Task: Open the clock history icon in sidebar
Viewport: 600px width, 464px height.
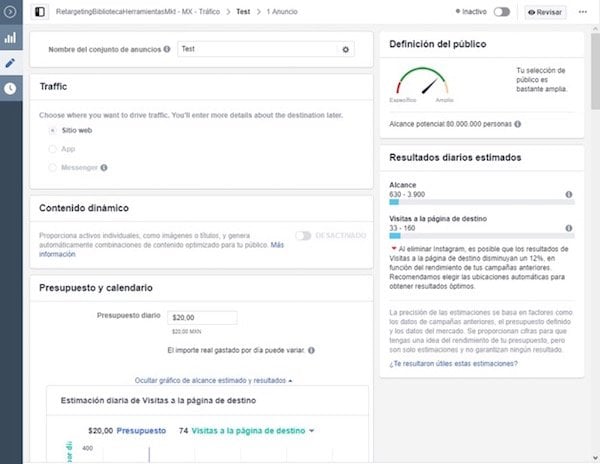Action: click(10, 88)
